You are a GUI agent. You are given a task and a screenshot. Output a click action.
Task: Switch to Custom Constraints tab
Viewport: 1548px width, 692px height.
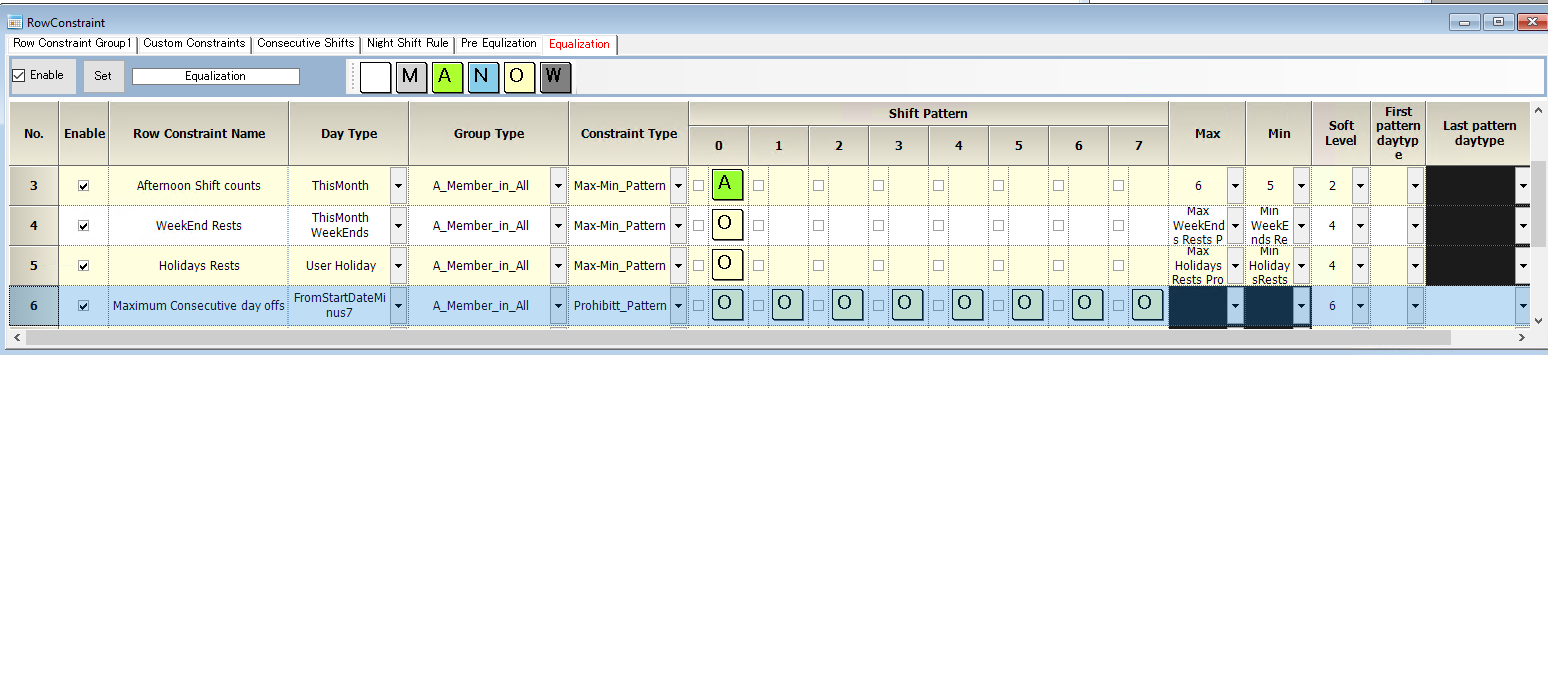[x=194, y=44]
